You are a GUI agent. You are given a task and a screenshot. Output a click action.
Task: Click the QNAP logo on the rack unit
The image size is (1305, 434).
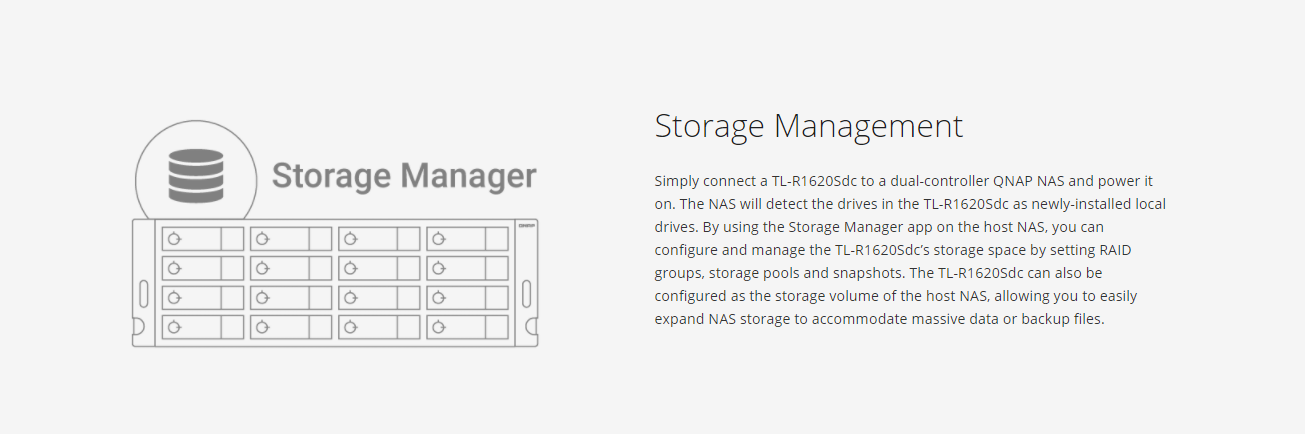point(527,225)
